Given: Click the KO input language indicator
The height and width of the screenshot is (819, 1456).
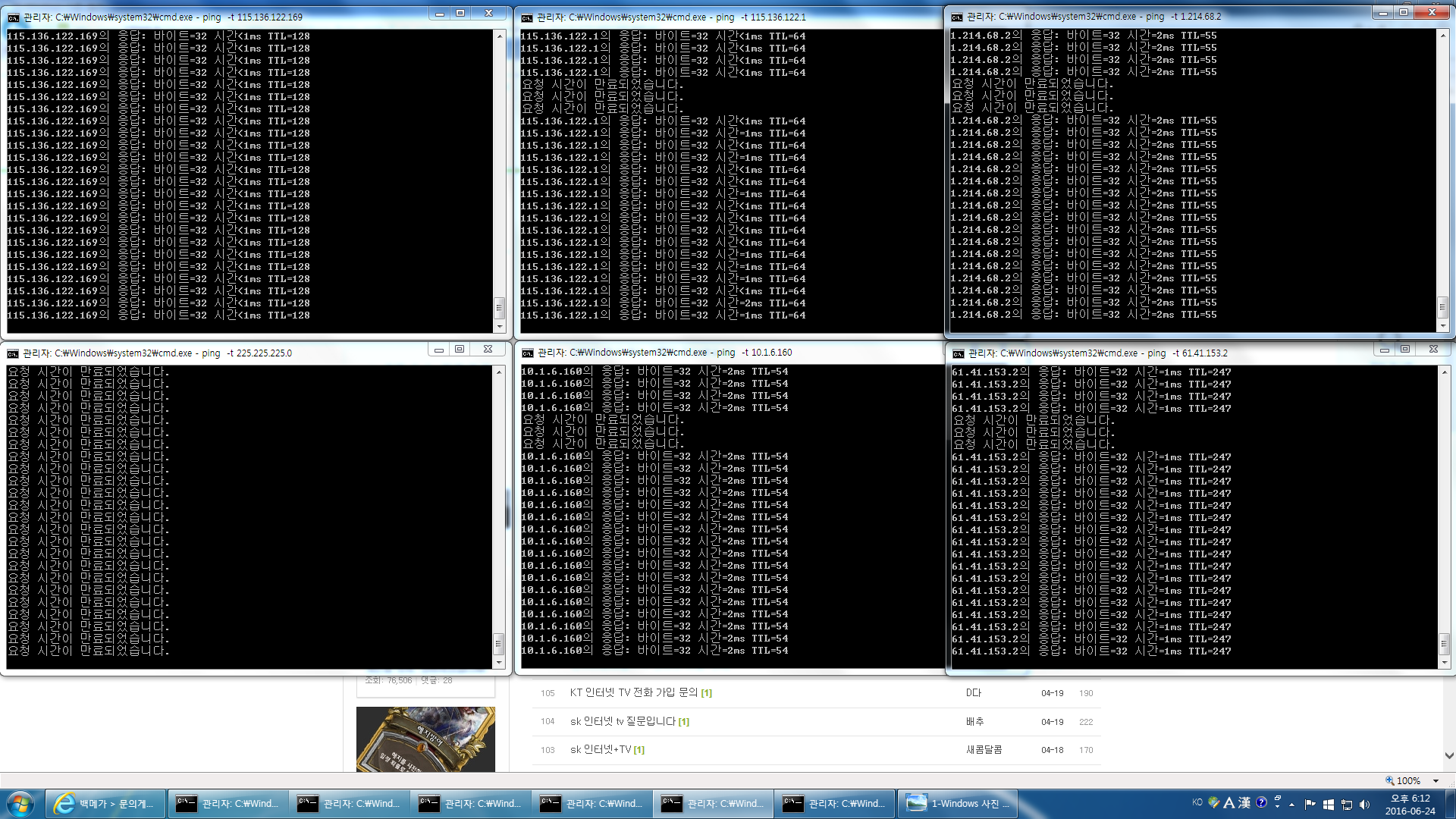Looking at the screenshot, I should [1197, 802].
